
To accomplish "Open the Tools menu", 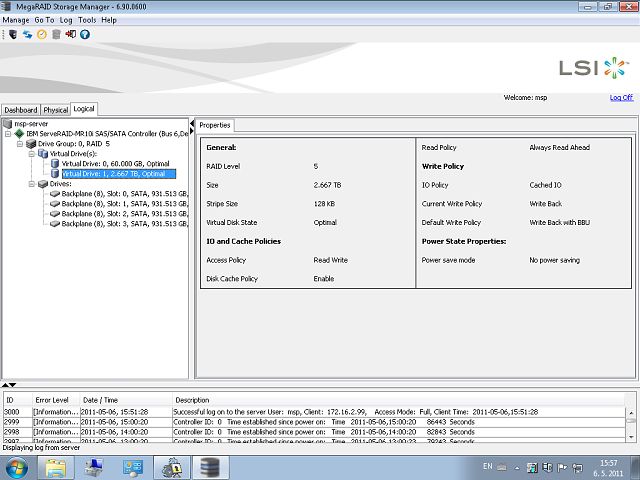I will 87,20.
